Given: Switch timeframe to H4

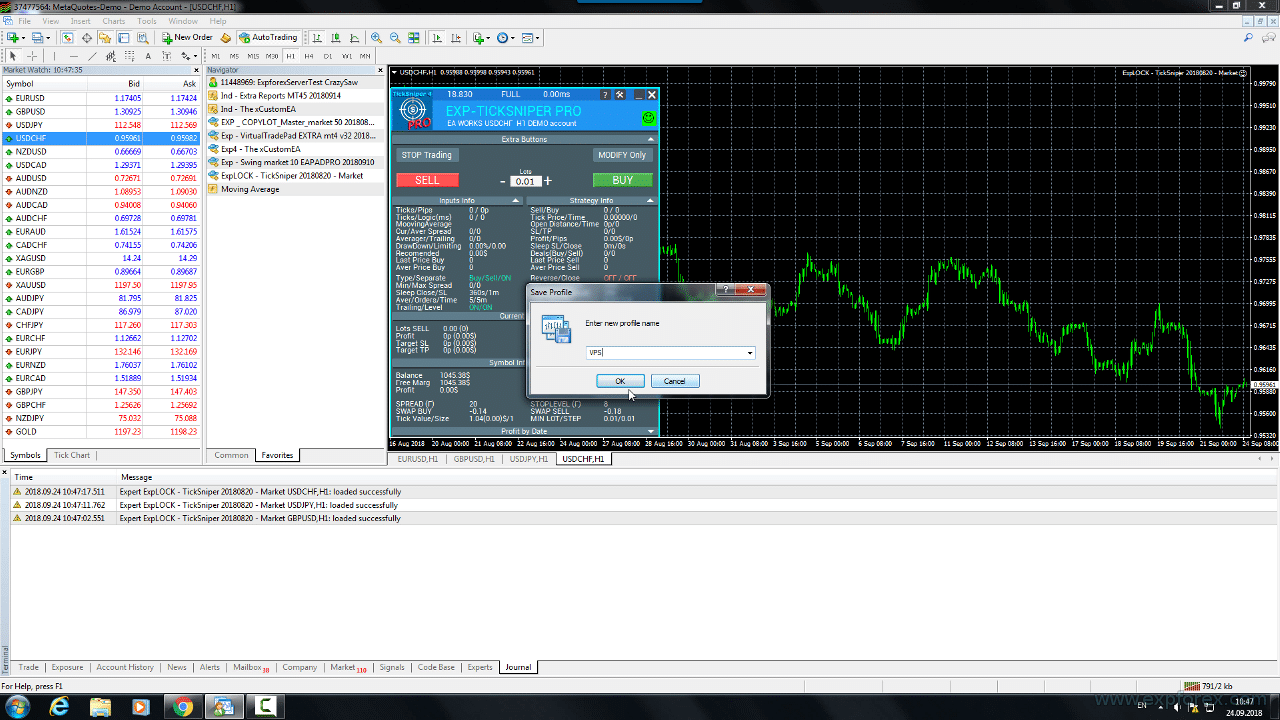Looking at the screenshot, I should click(309, 56).
